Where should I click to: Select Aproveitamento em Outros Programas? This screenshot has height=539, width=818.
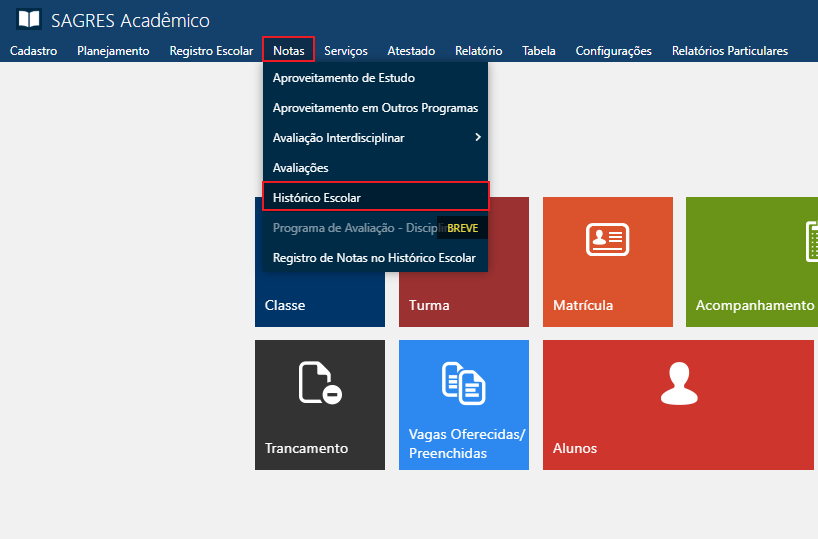(375, 107)
